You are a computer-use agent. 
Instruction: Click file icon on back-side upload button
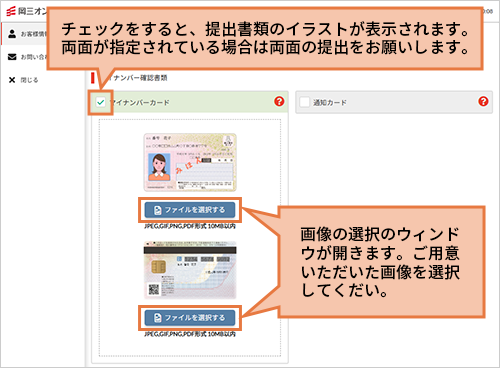click(x=158, y=318)
